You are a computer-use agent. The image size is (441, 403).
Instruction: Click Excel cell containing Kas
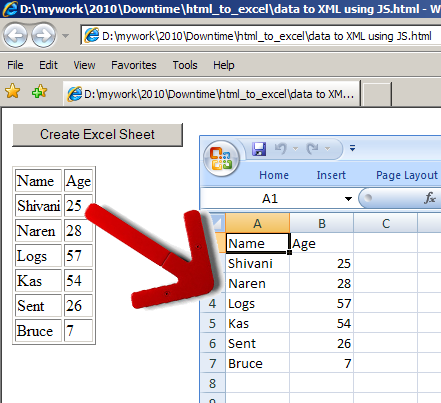257,323
